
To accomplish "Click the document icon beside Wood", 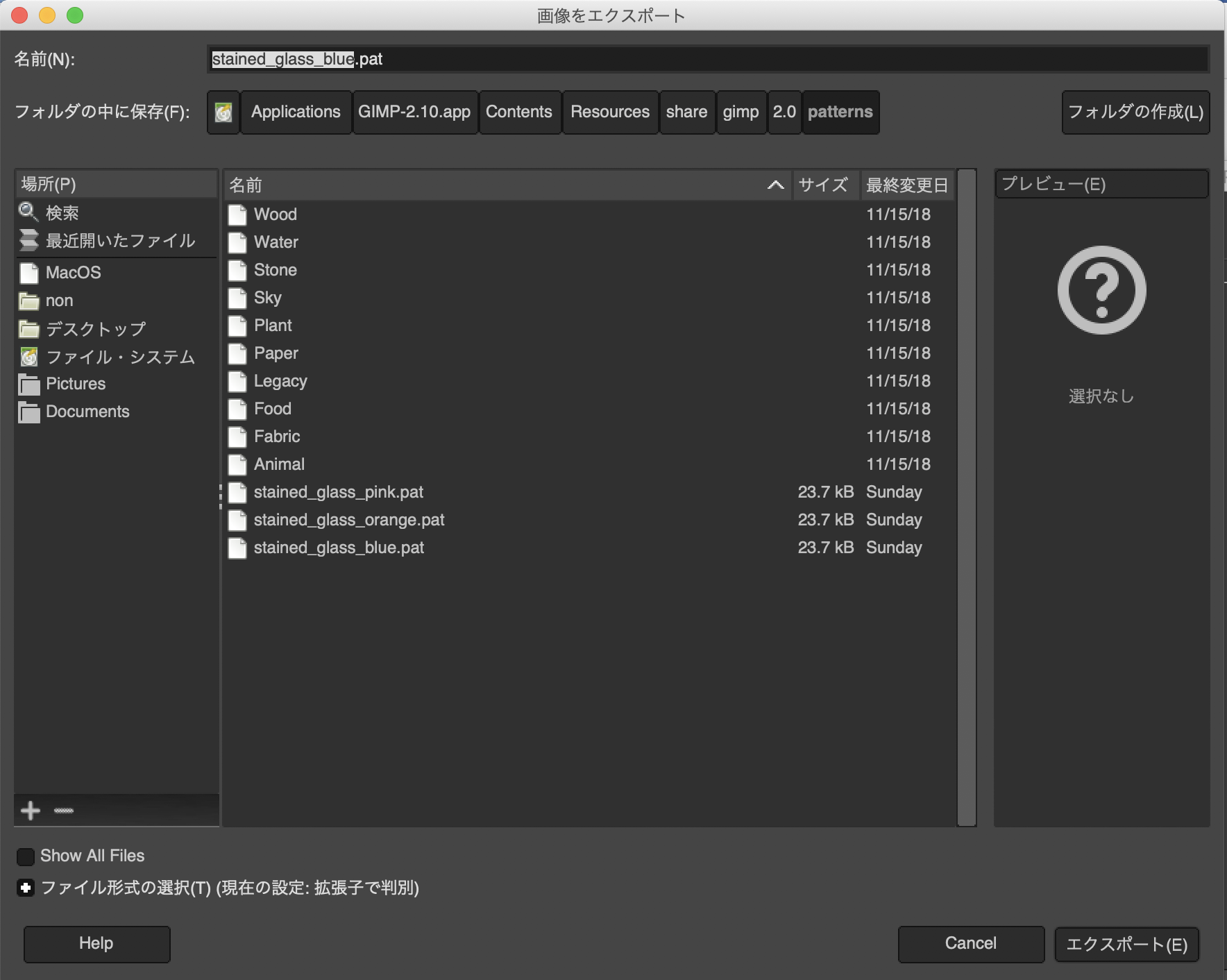I will [237, 214].
